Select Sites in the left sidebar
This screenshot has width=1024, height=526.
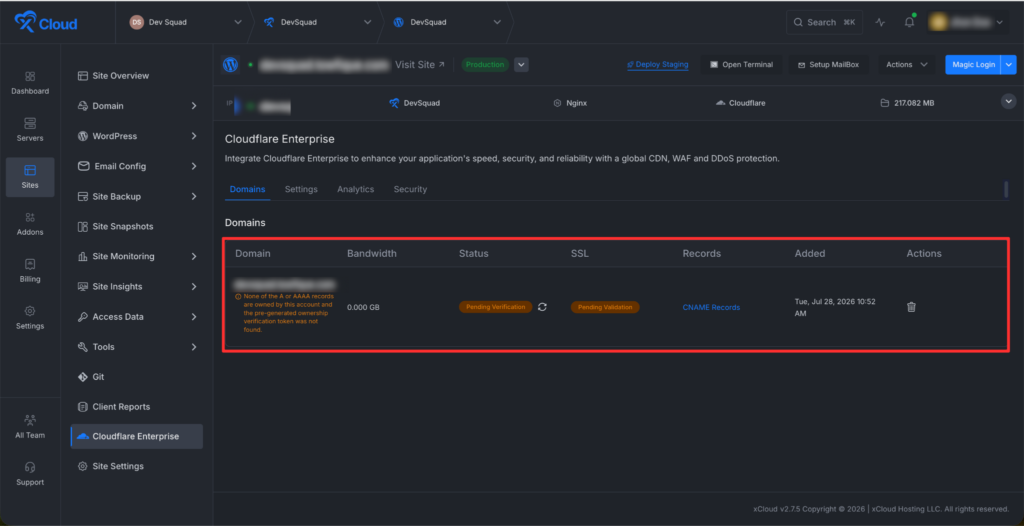pyautogui.click(x=30, y=176)
